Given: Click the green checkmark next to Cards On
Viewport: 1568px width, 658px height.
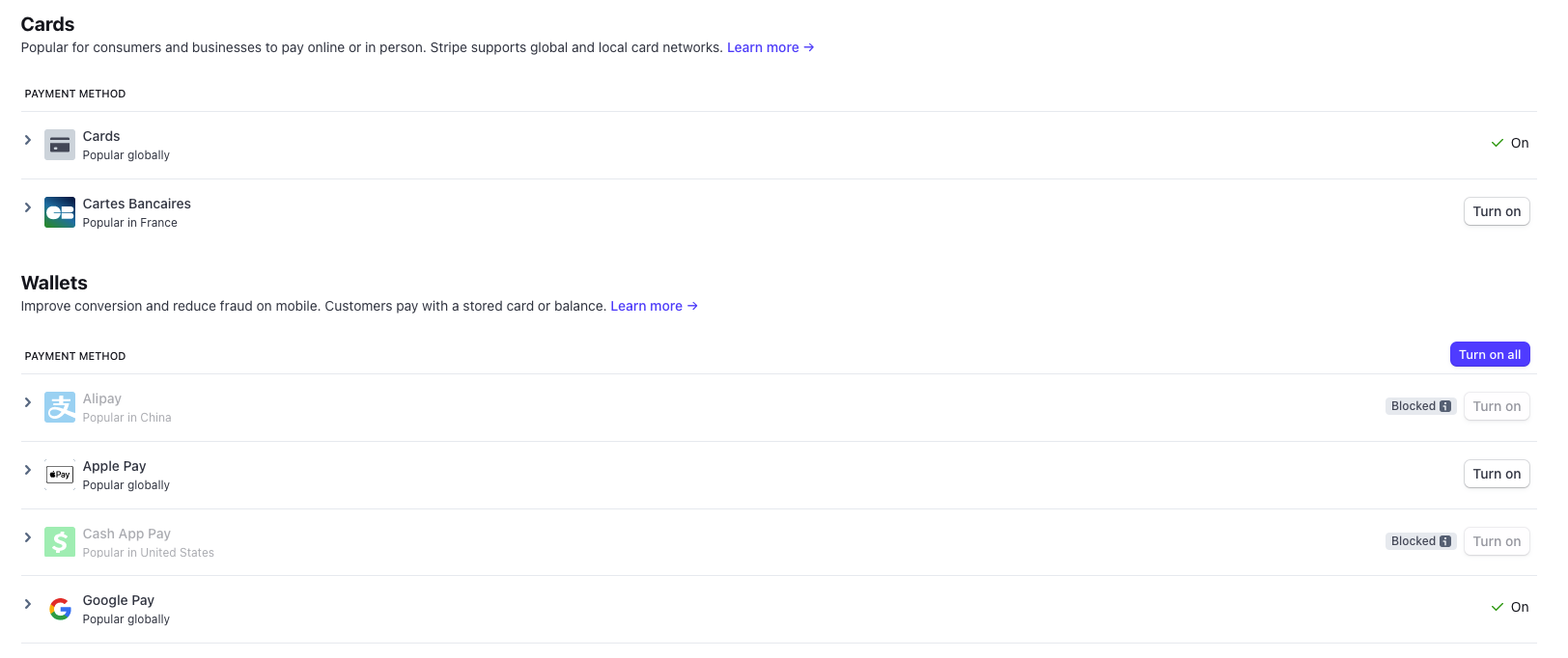Looking at the screenshot, I should [1498, 143].
